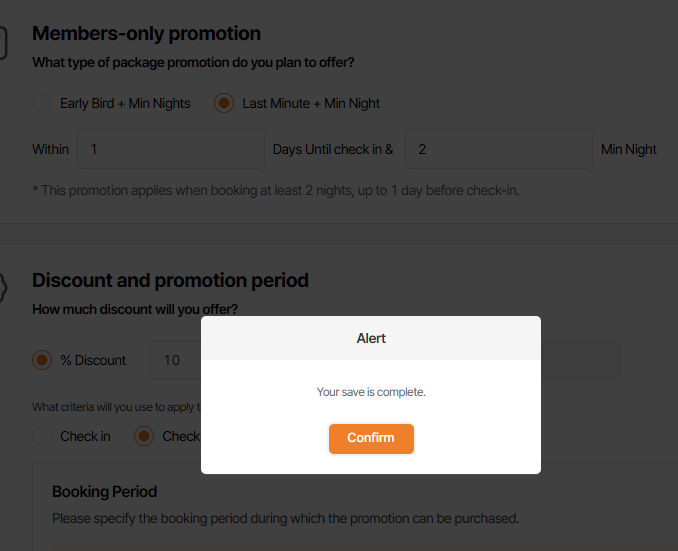
Task: Click the Members-only promotion heading
Action: coord(146,34)
